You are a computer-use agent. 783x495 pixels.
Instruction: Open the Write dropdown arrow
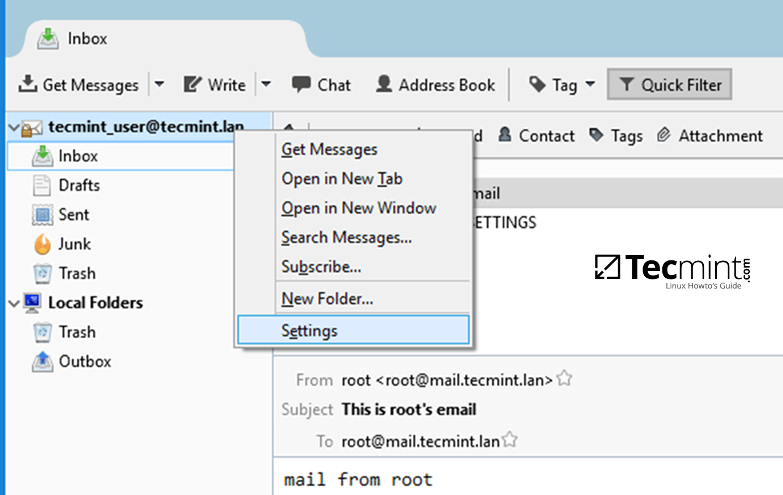pos(266,84)
